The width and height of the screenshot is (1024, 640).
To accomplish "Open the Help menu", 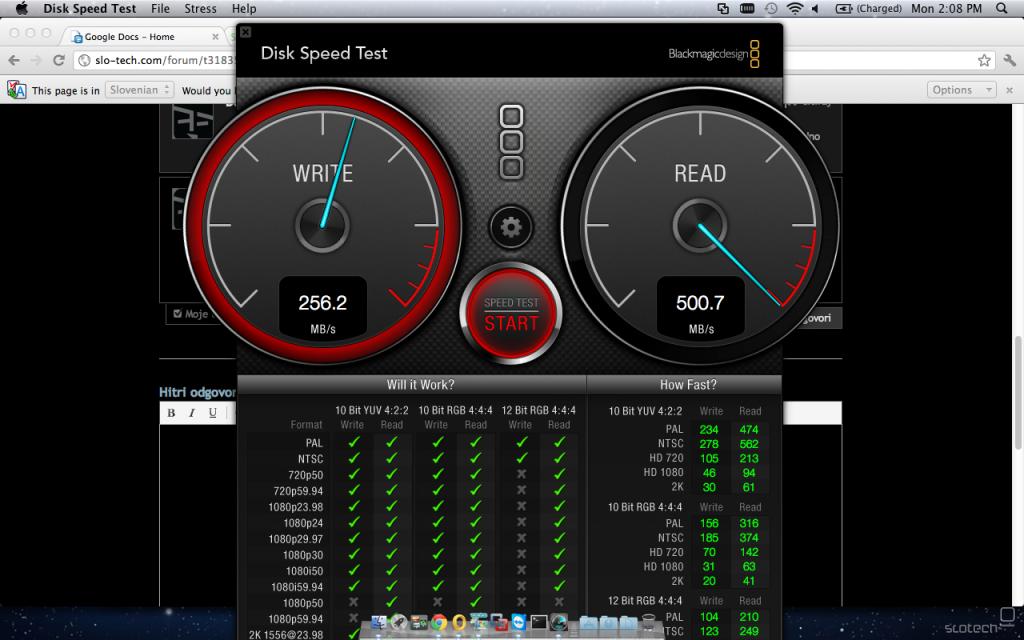I will click(244, 8).
